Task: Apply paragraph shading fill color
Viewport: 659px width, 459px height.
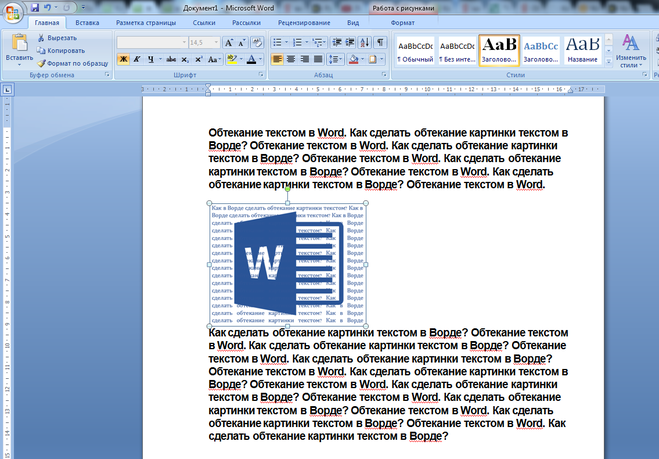Action: (353, 59)
